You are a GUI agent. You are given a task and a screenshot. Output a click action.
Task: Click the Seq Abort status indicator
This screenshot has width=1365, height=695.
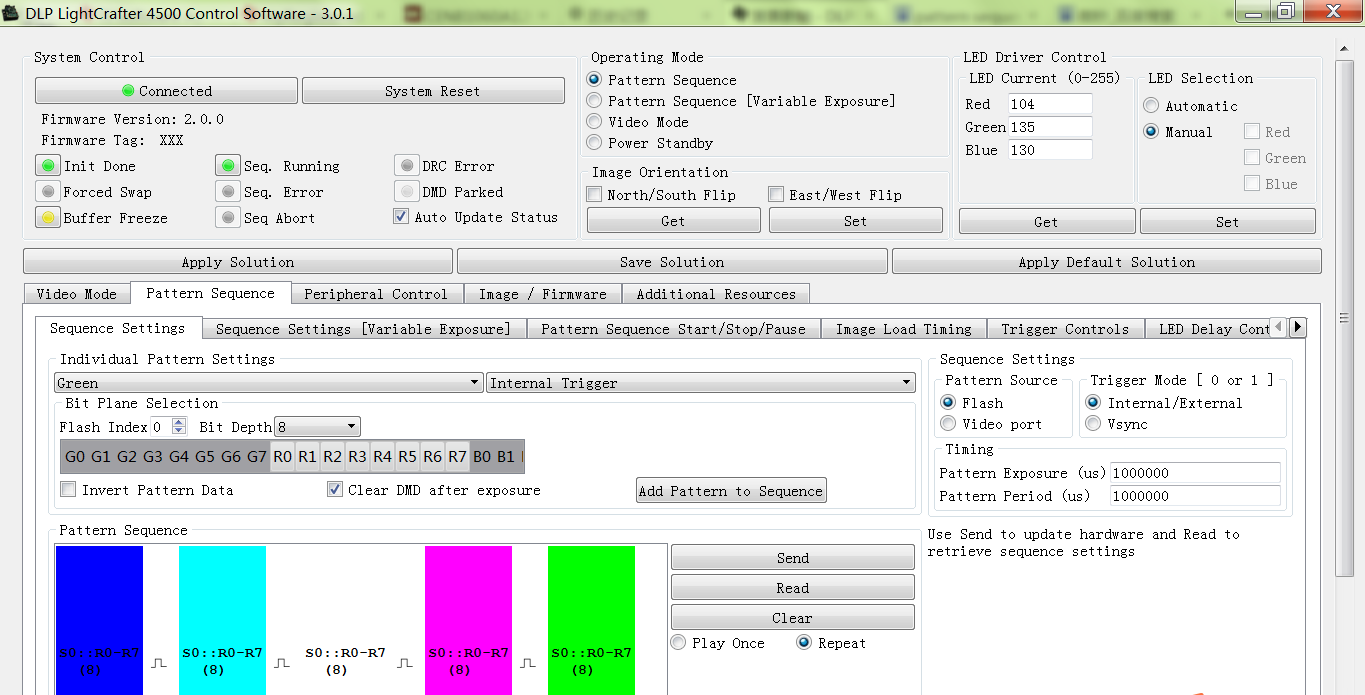click(x=228, y=218)
